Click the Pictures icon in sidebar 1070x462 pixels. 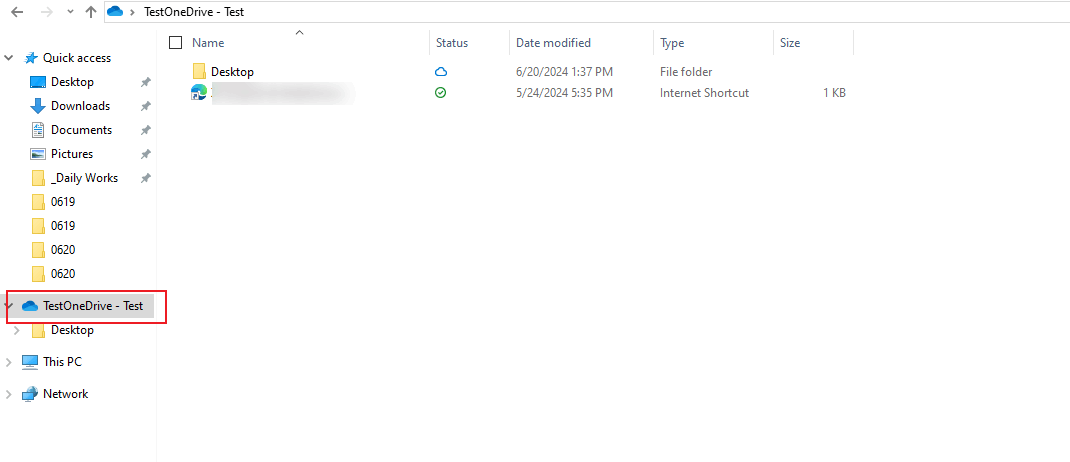pos(38,154)
